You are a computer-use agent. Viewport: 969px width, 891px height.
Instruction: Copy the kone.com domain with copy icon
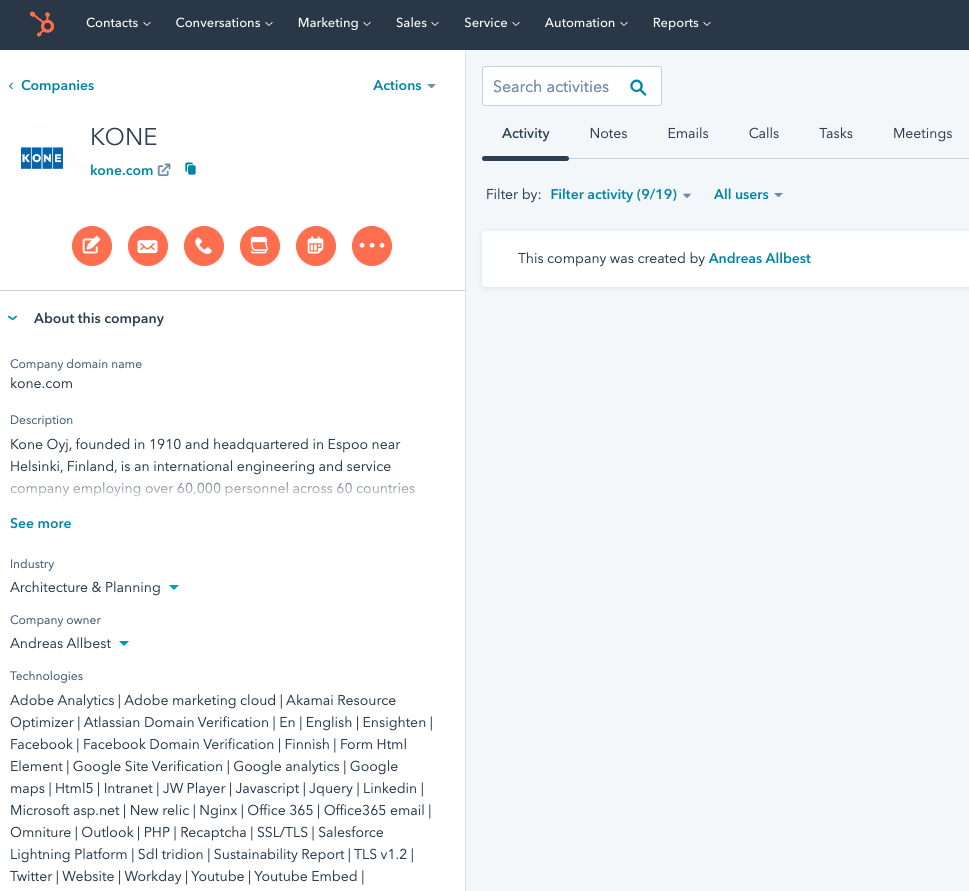(191, 170)
